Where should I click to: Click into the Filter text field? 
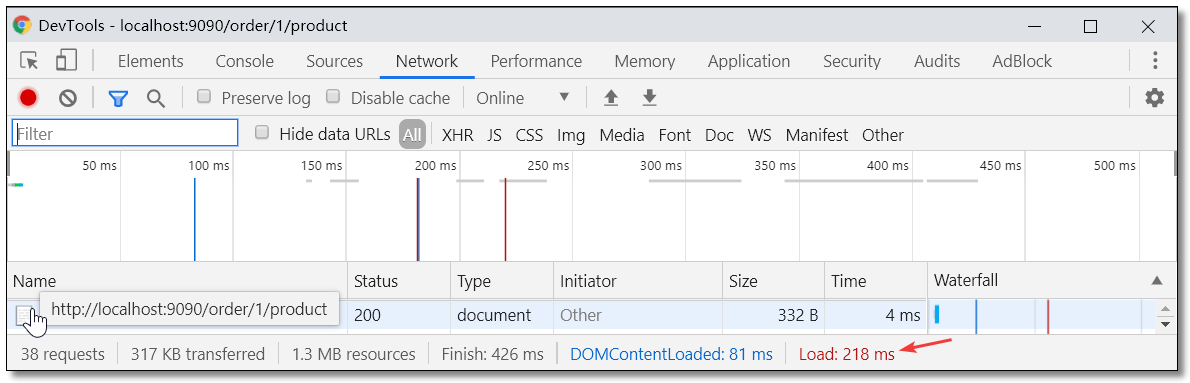(x=125, y=133)
